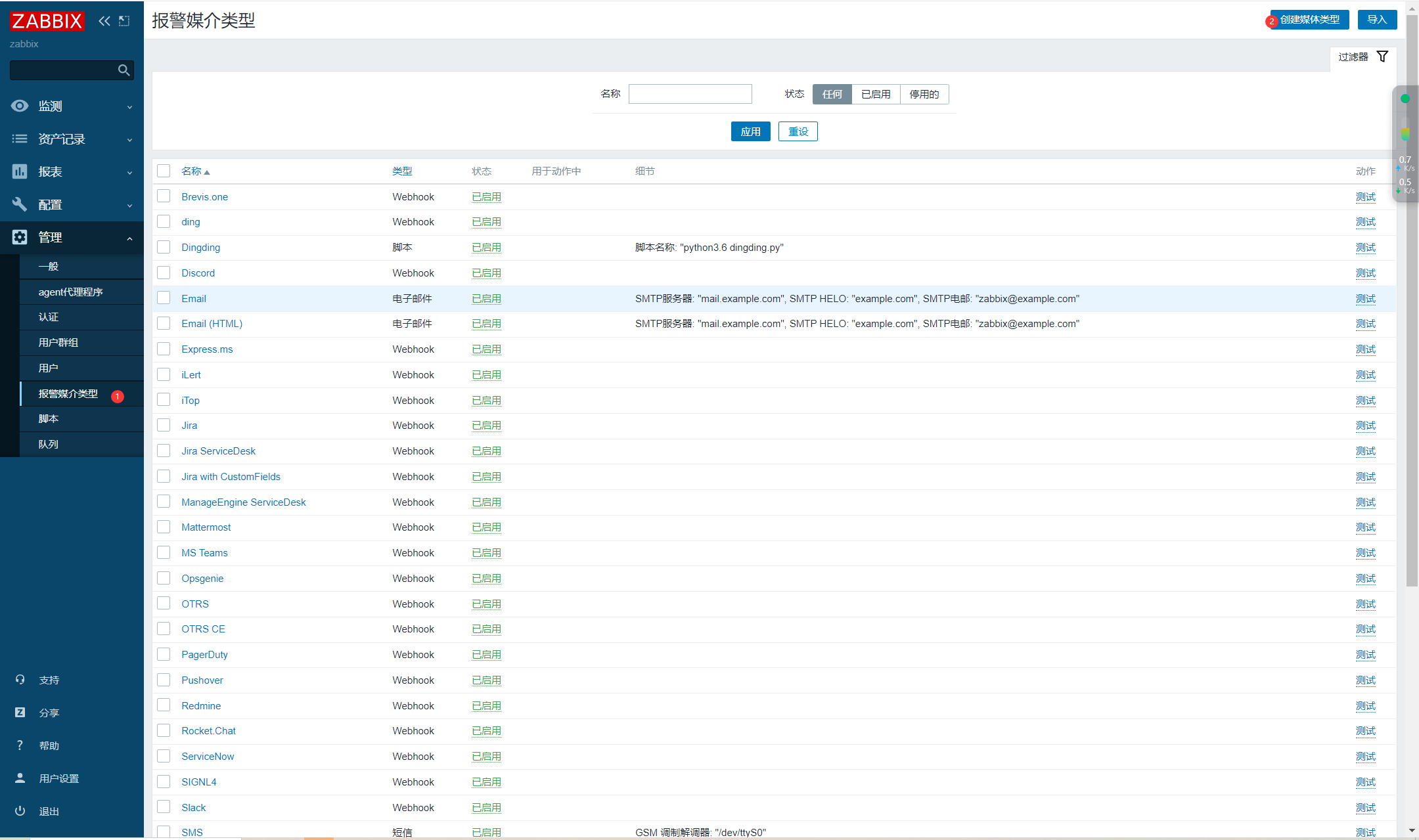Viewport: 1419px width, 840px height.
Task: Click the person icon for 用户设置
Action: tap(20, 778)
